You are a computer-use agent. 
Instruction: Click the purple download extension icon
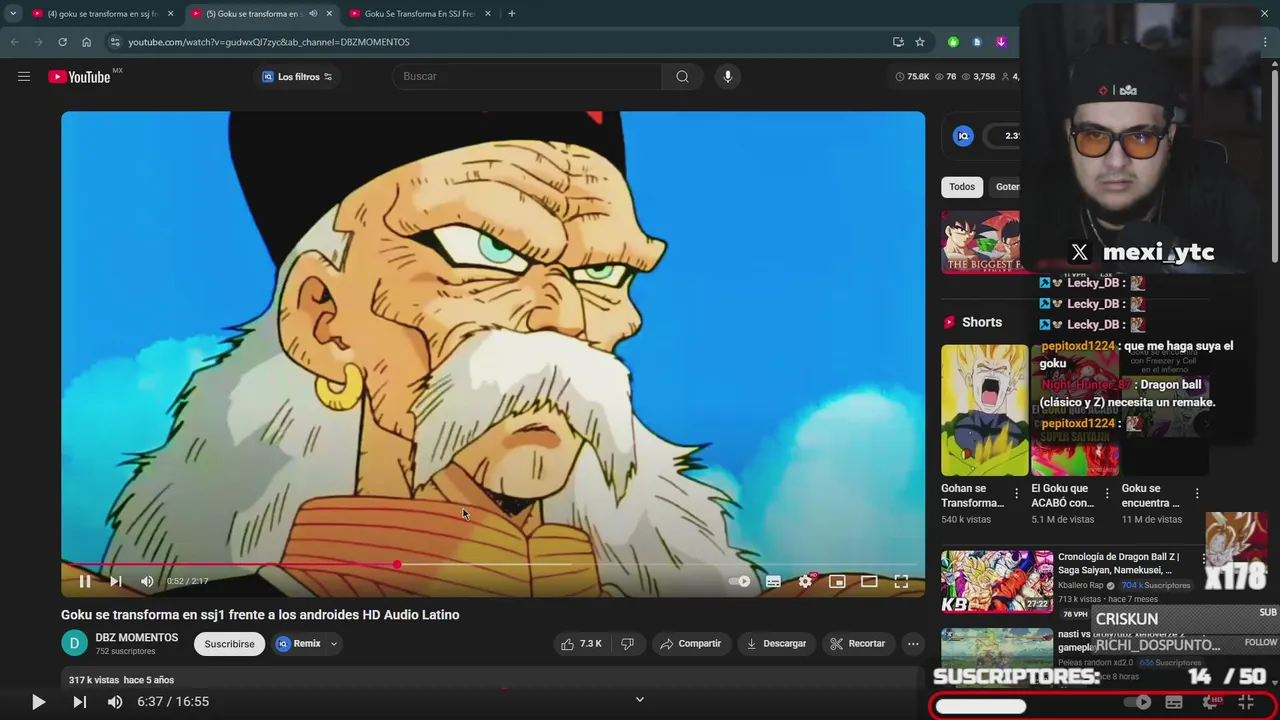pos(1001,42)
